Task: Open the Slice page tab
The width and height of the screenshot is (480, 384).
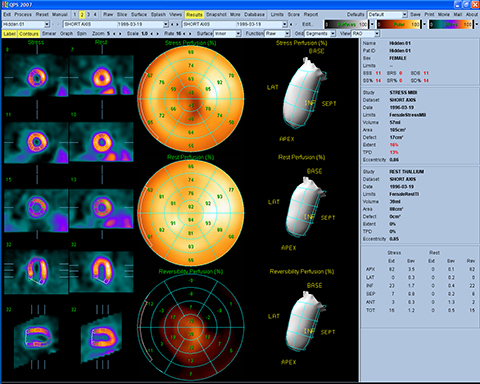Action: 122,15
